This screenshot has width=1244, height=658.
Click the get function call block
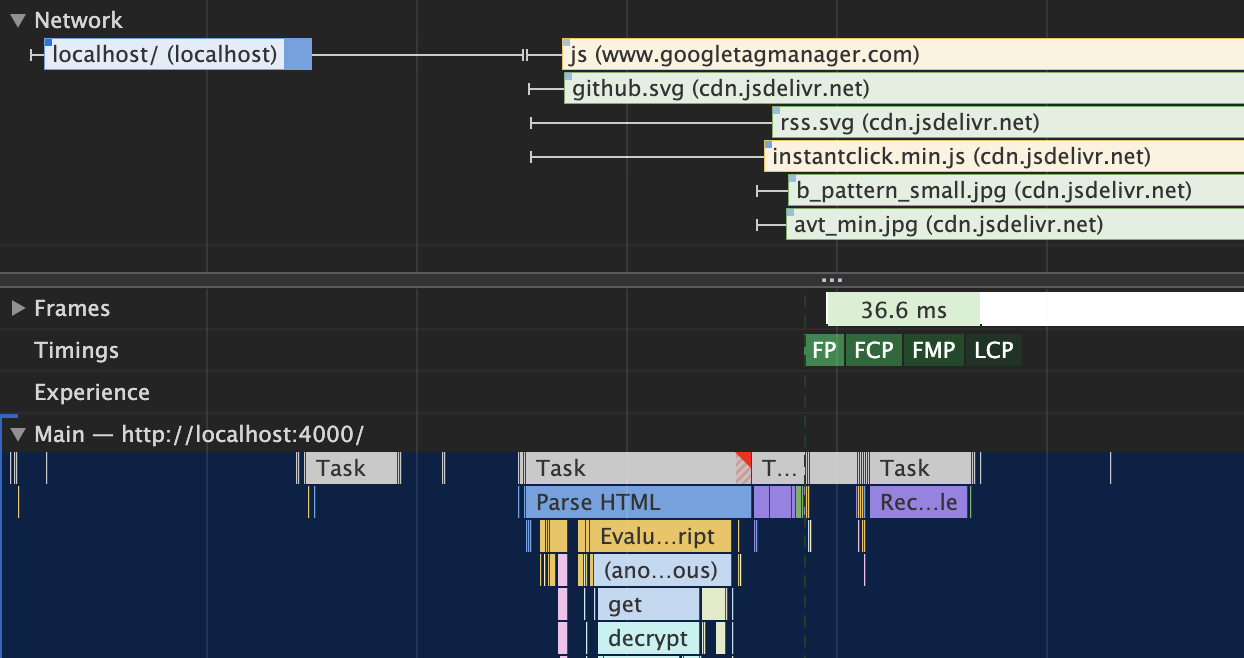coord(647,605)
